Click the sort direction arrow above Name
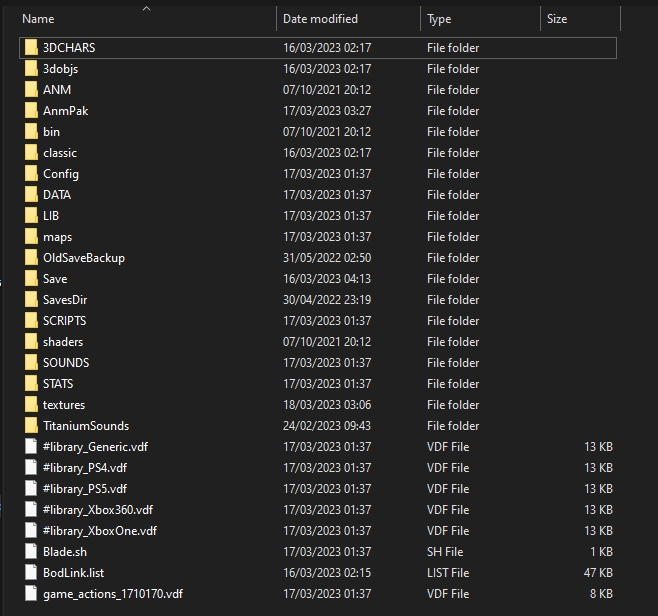Viewport: 658px width, 616px height. coord(146,8)
